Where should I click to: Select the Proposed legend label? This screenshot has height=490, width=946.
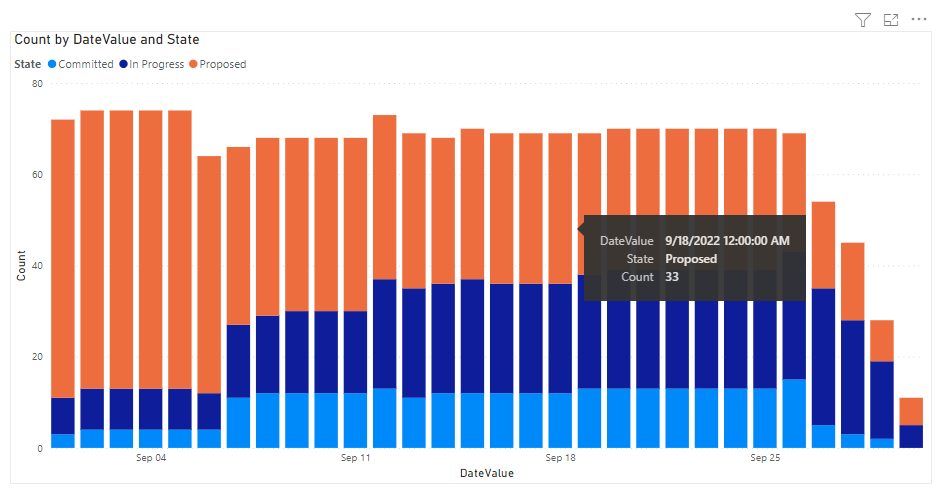(x=223, y=64)
